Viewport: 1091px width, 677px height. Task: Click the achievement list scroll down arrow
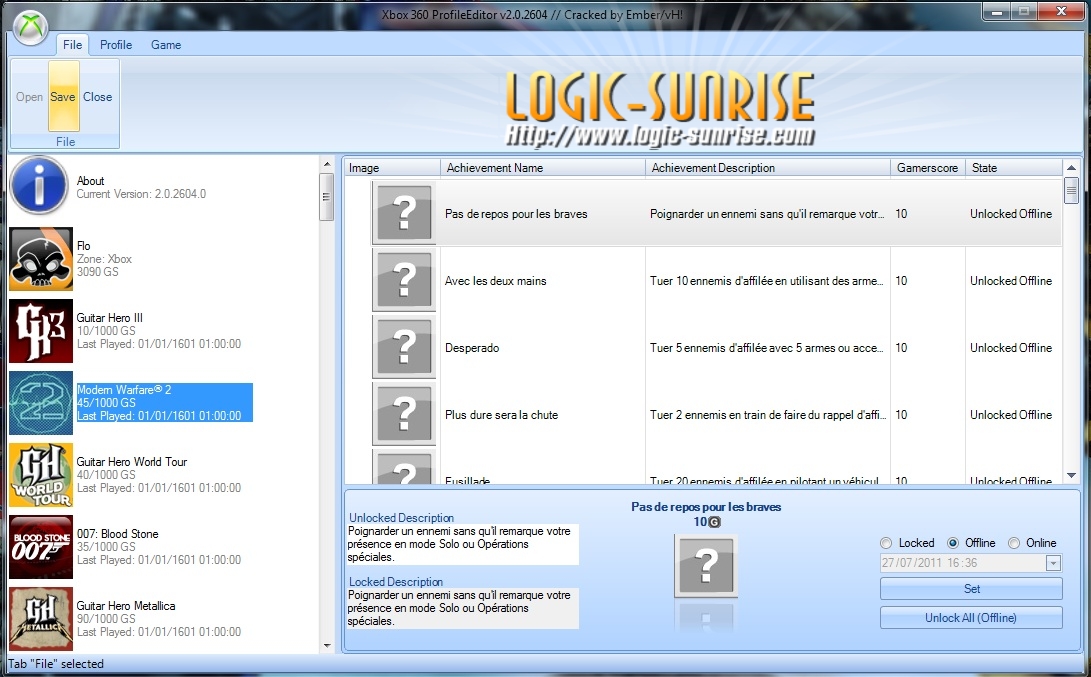pos(1072,476)
